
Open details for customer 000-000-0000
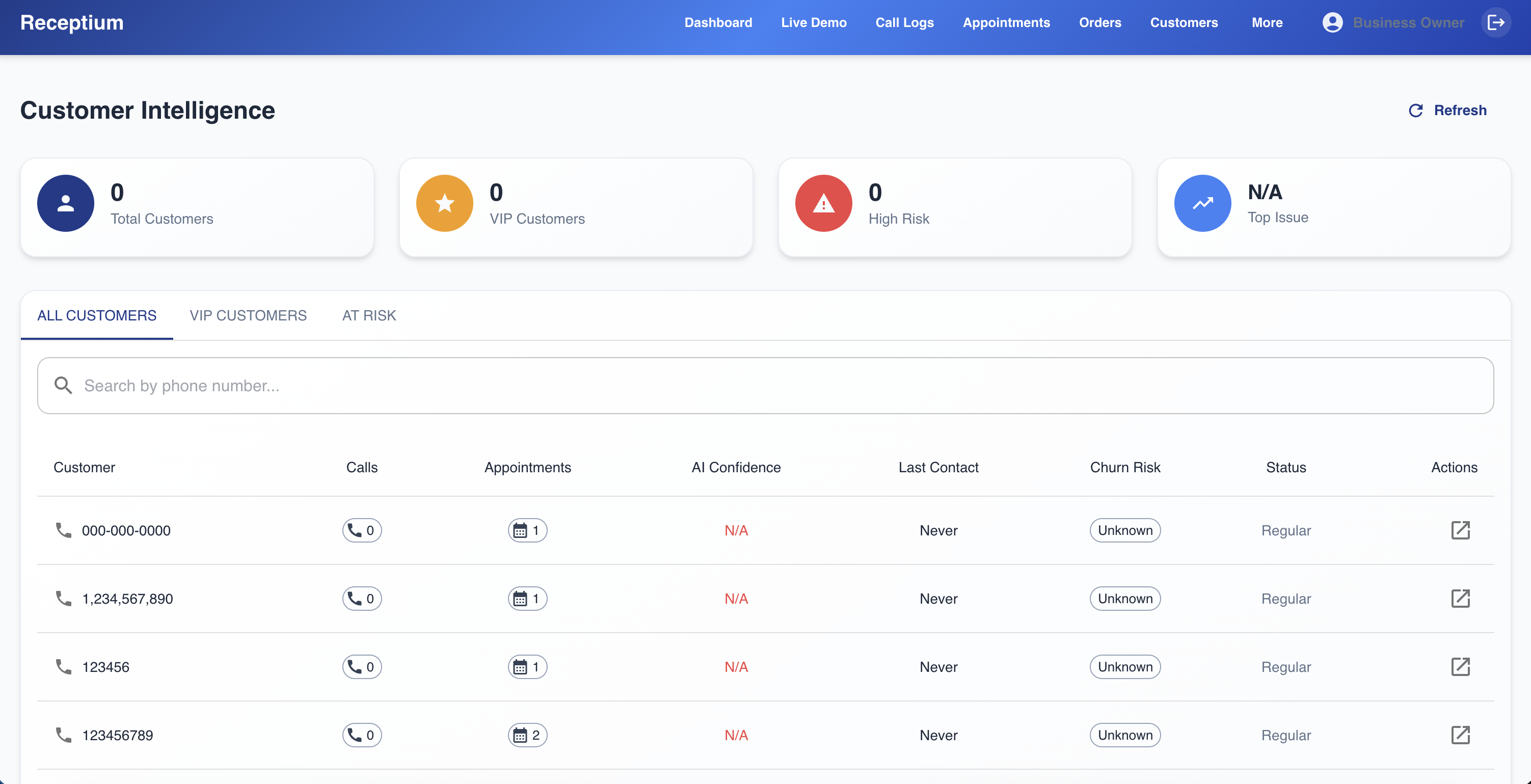point(1460,530)
